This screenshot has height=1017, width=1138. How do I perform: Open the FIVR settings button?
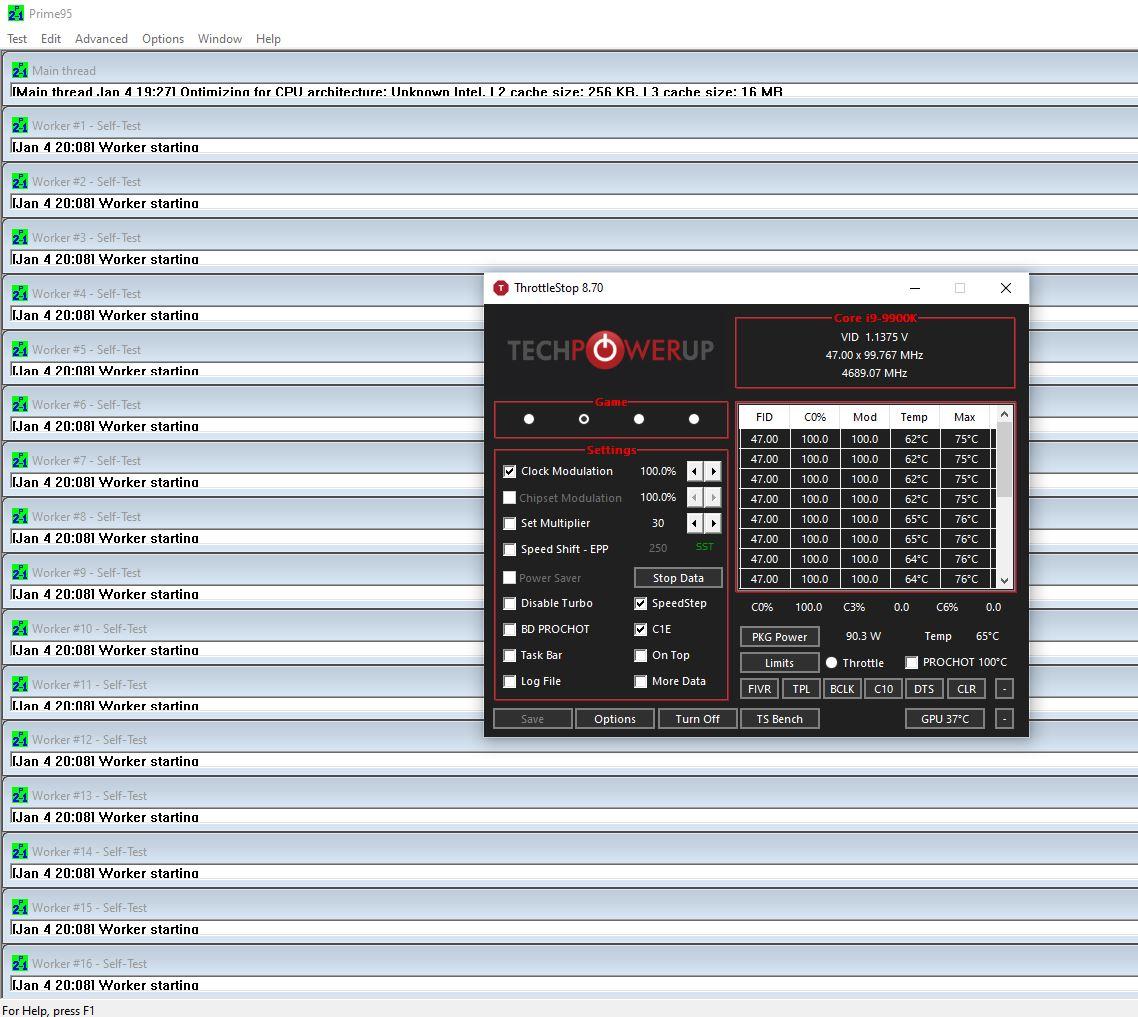pyautogui.click(x=760, y=689)
